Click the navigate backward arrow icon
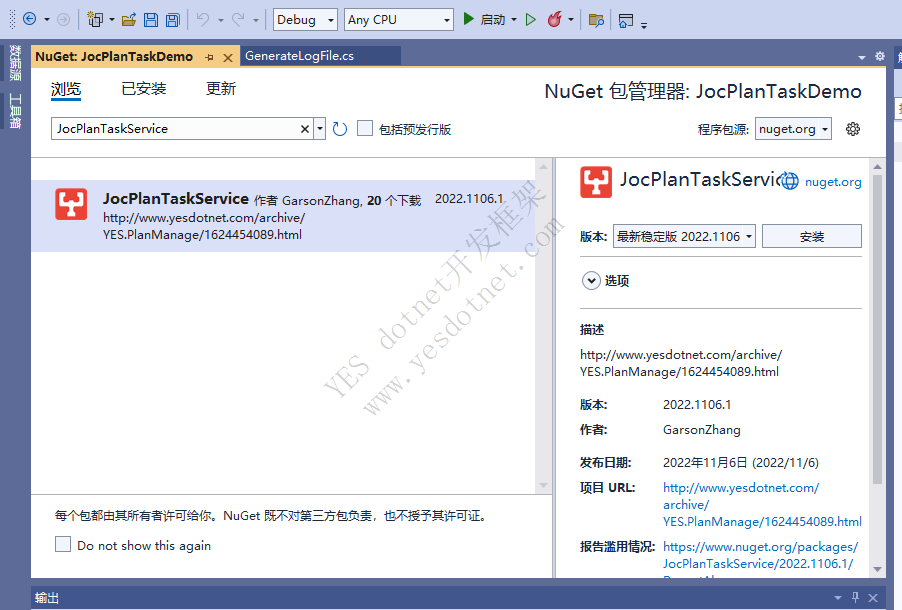Screen dimensions: 902x610 tap(29, 20)
